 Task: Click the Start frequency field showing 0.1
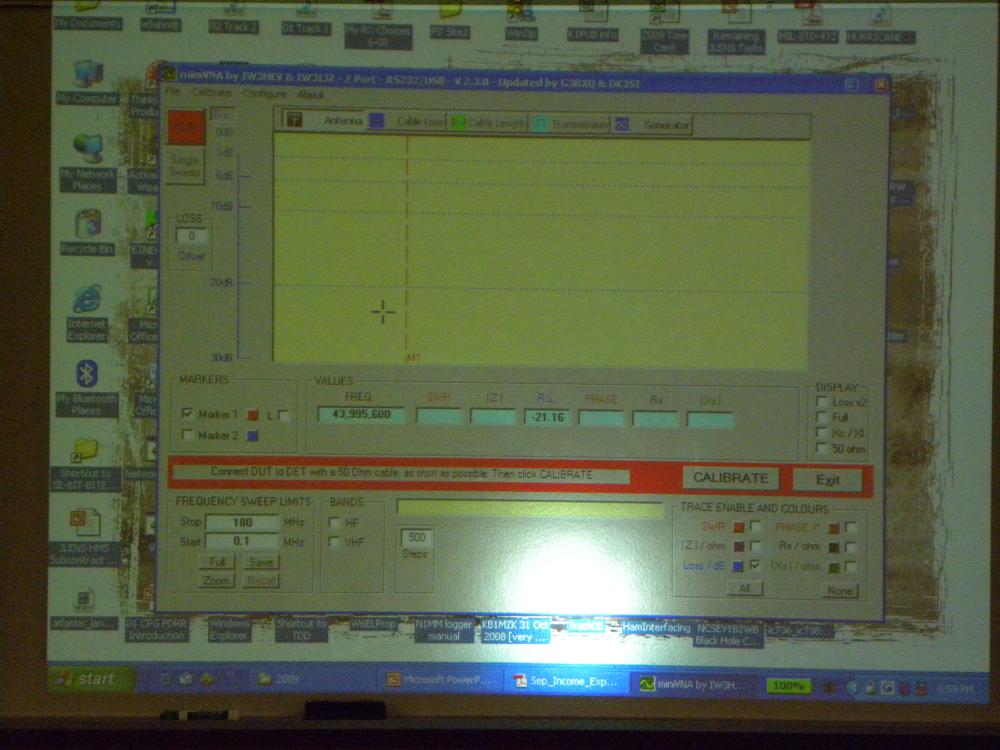(242, 541)
